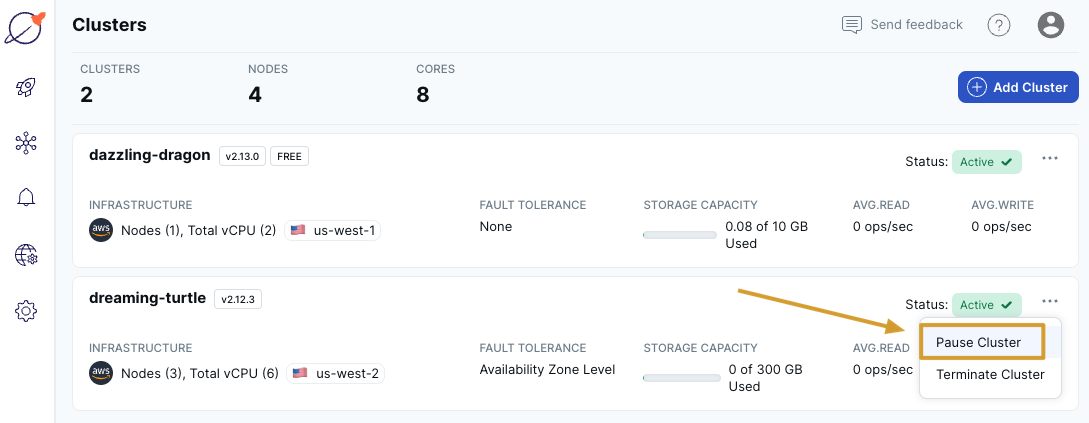The image size is (1089, 423).
Task: Select Pause Cluster from the menu
Action: click(x=979, y=342)
